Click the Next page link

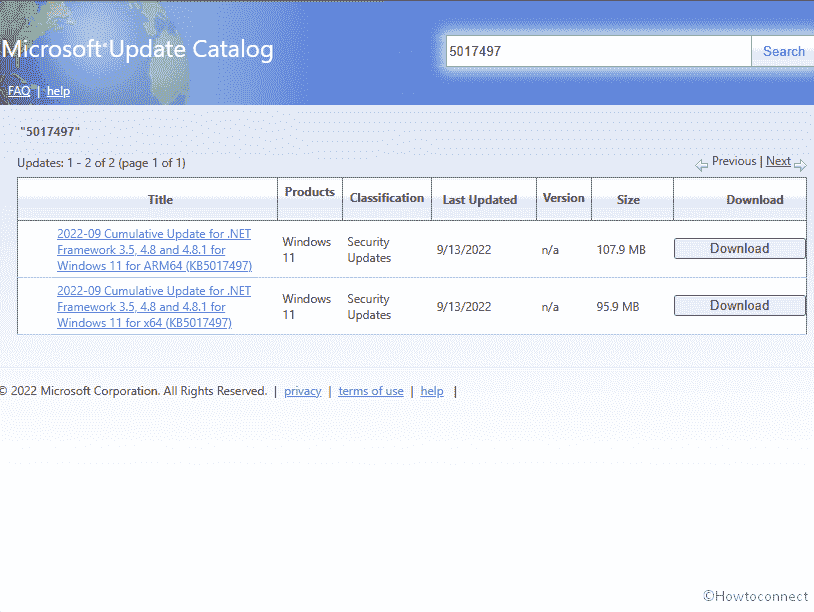pyautogui.click(x=778, y=161)
